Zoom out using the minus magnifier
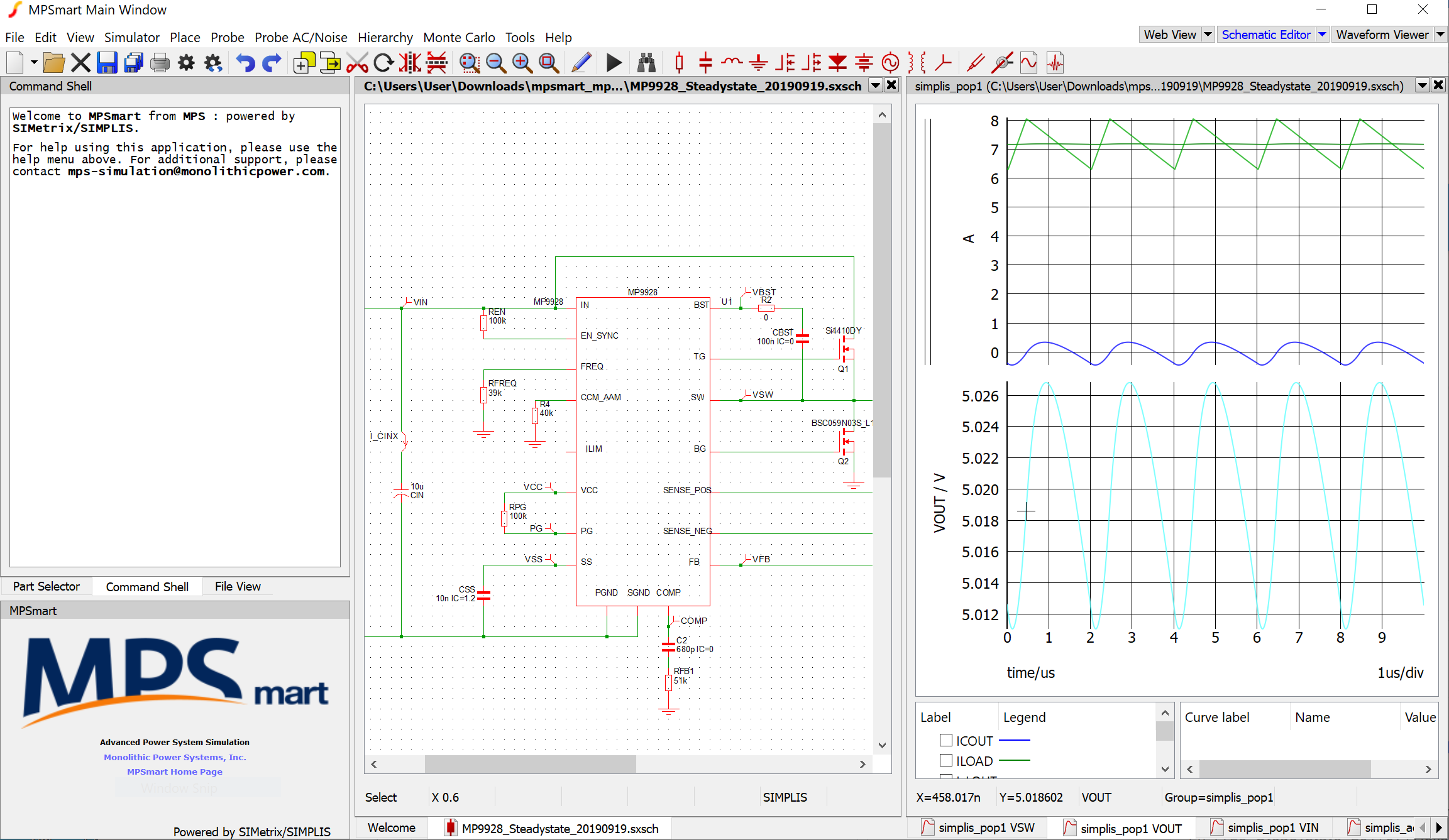Image resolution: width=1449 pixels, height=840 pixels. coord(495,63)
